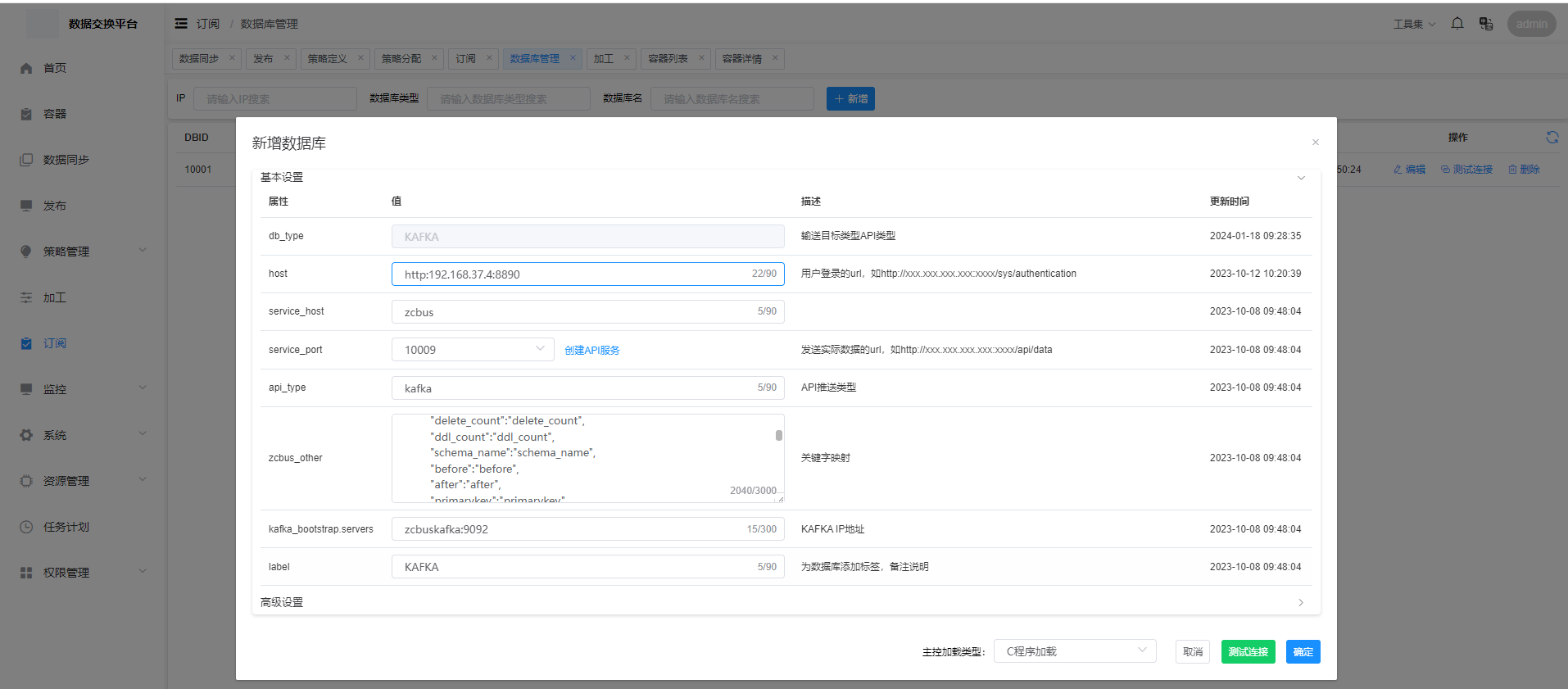Click the 创建API服务 link
Viewport: 1568px width, 689px height.
(x=591, y=351)
